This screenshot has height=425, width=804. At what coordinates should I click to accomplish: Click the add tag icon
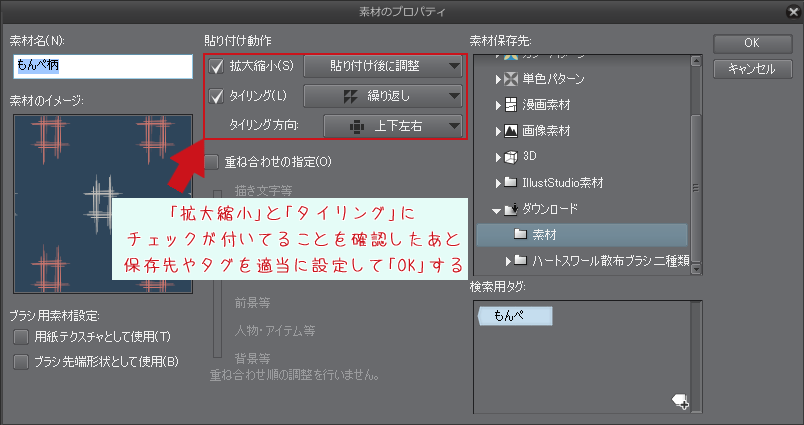coord(681,401)
